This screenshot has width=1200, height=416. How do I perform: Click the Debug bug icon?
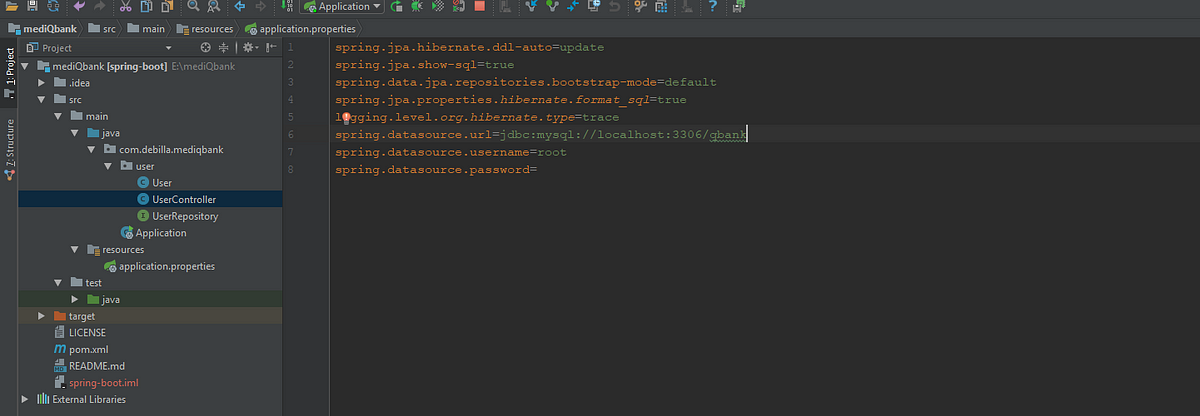point(416,7)
